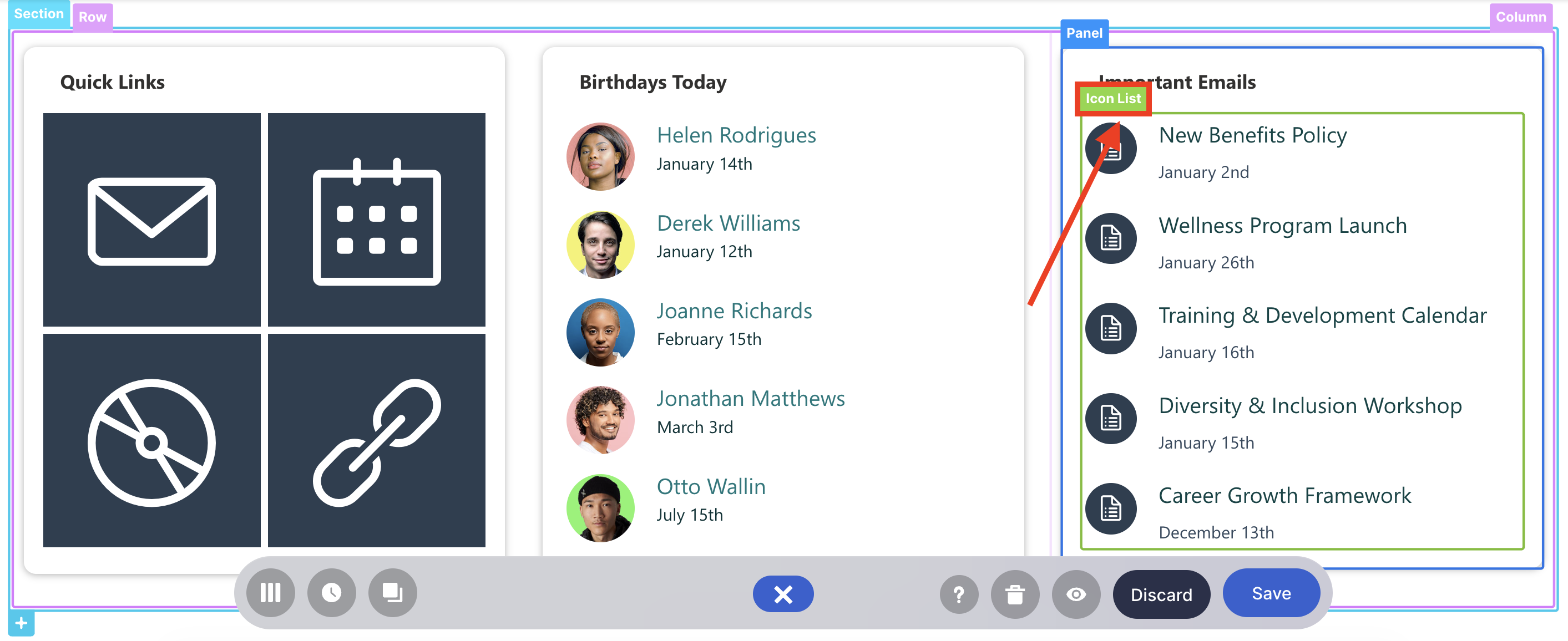The width and height of the screenshot is (1568, 641).
Task: Click the chain link Quick Links tile
Action: pyautogui.click(x=376, y=441)
